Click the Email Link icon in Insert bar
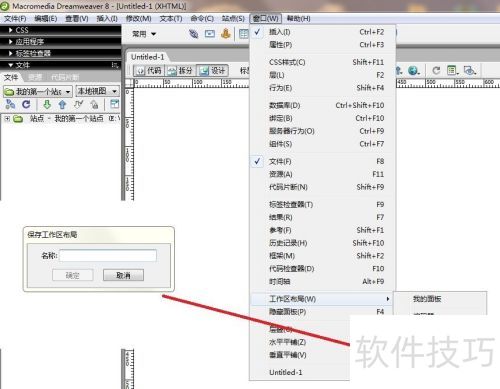Screen dimensions: 500x389 (210, 34)
